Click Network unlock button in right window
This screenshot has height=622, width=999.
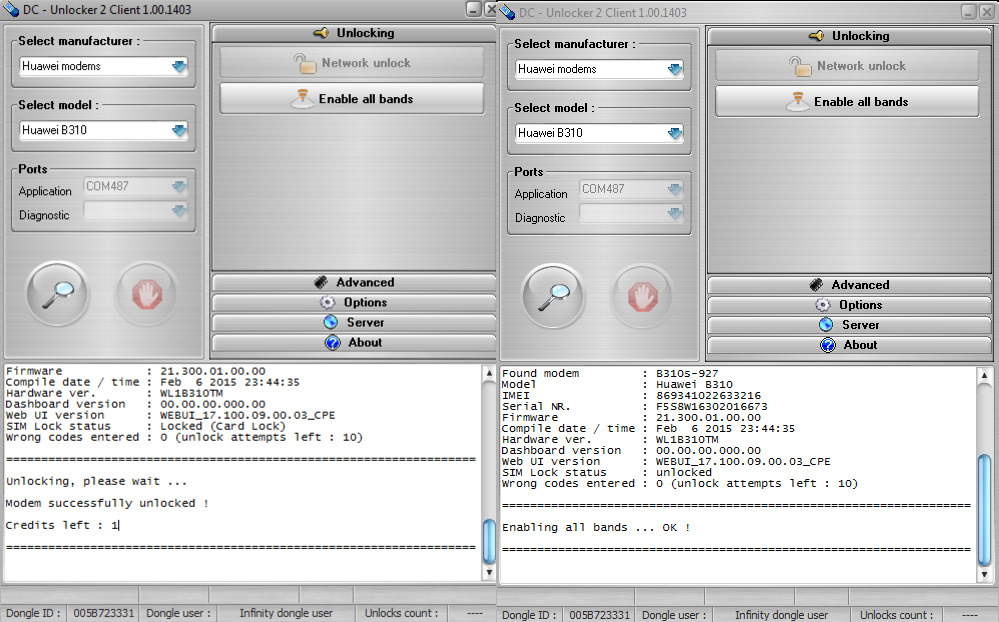pos(847,66)
